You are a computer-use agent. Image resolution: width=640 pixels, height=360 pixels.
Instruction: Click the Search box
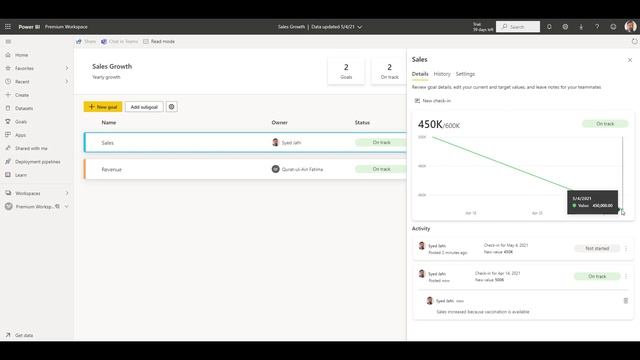coord(518,27)
